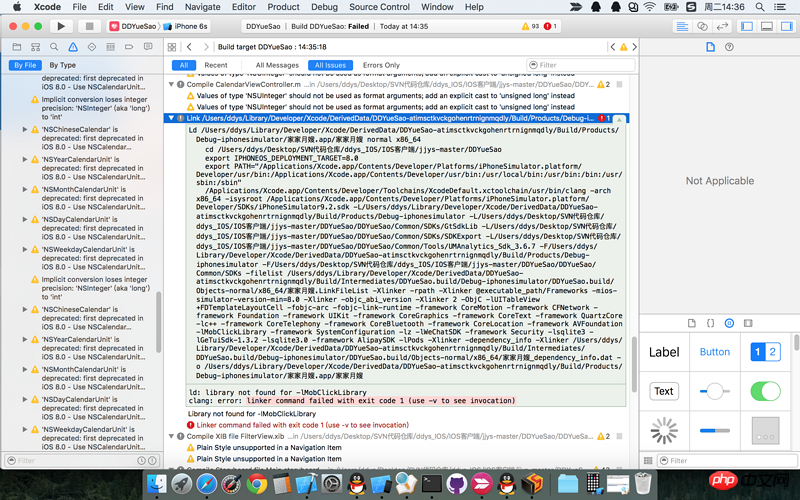This screenshot has height=500, width=800.
Task: Show All Messages in build log
Action: tap(277, 65)
